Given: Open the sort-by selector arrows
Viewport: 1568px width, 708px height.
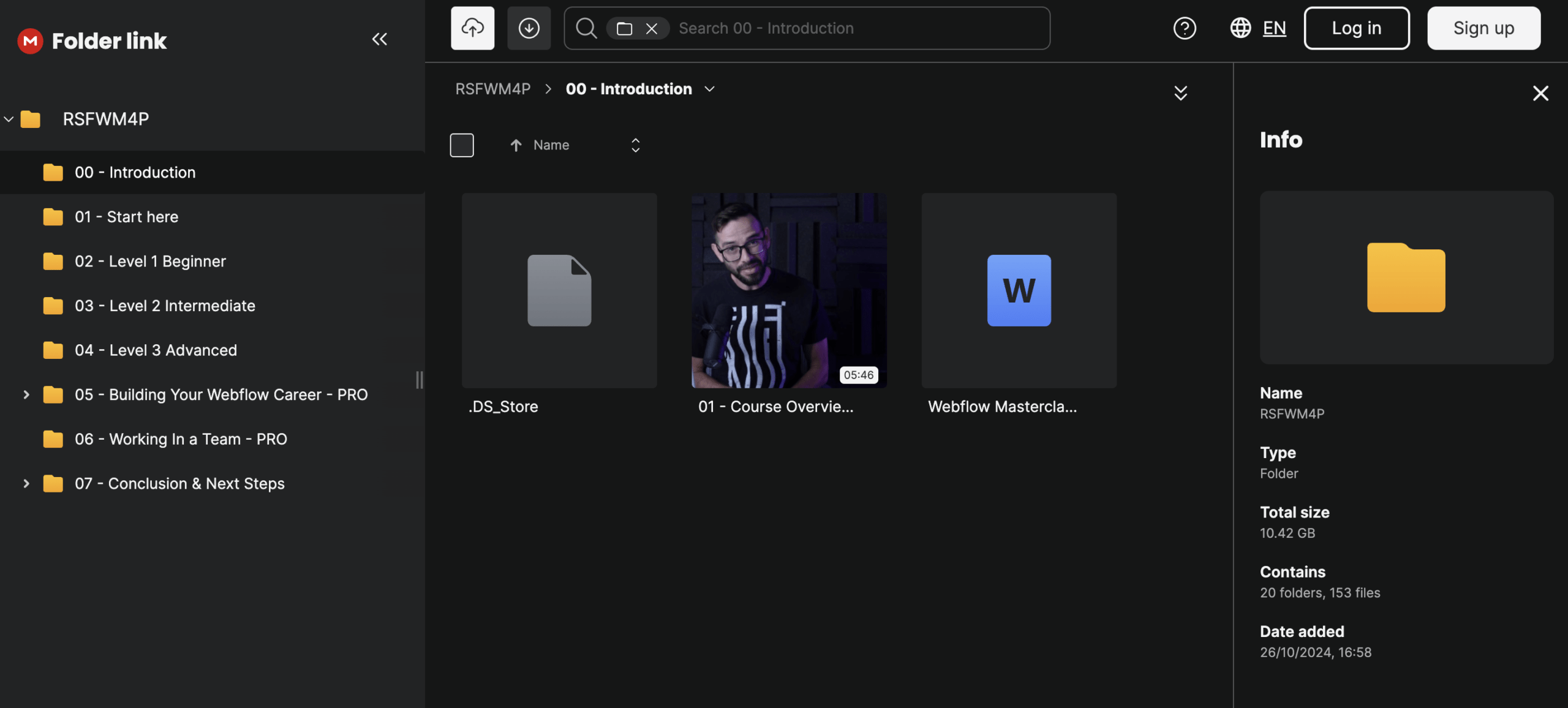Looking at the screenshot, I should point(635,145).
